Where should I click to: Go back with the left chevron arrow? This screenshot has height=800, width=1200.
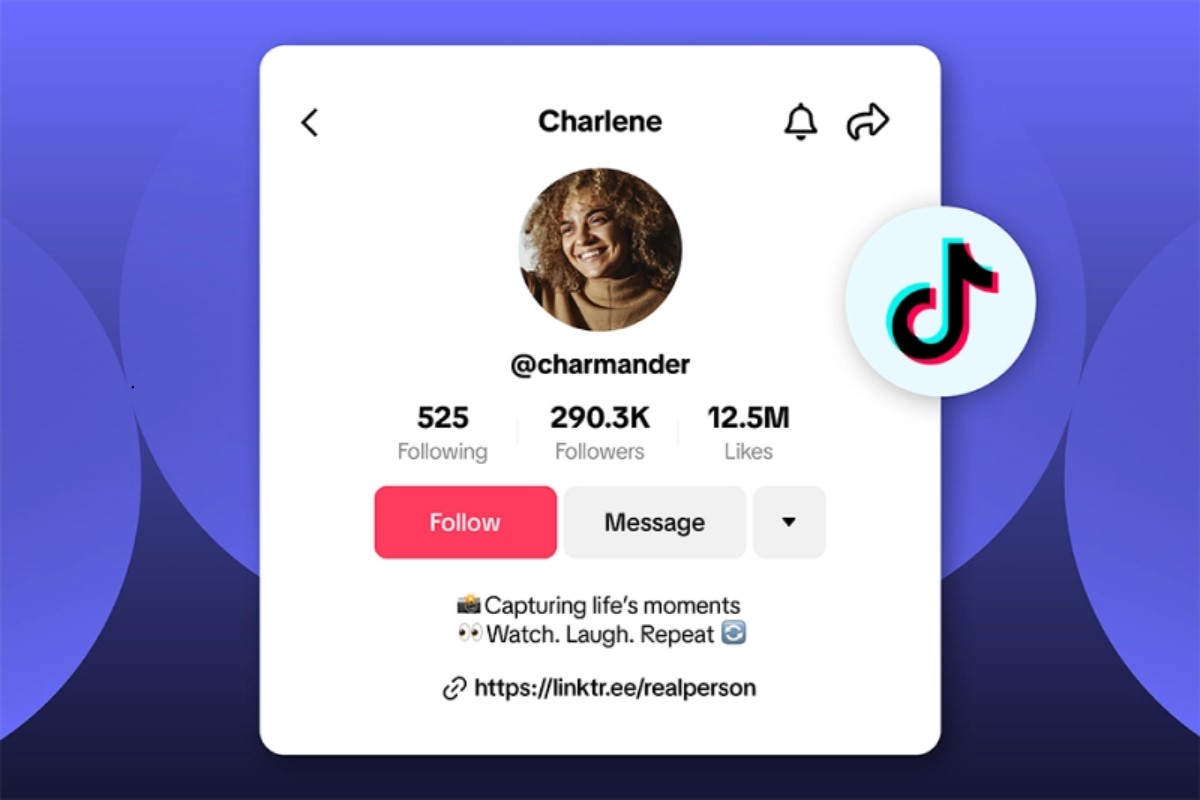coord(309,122)
